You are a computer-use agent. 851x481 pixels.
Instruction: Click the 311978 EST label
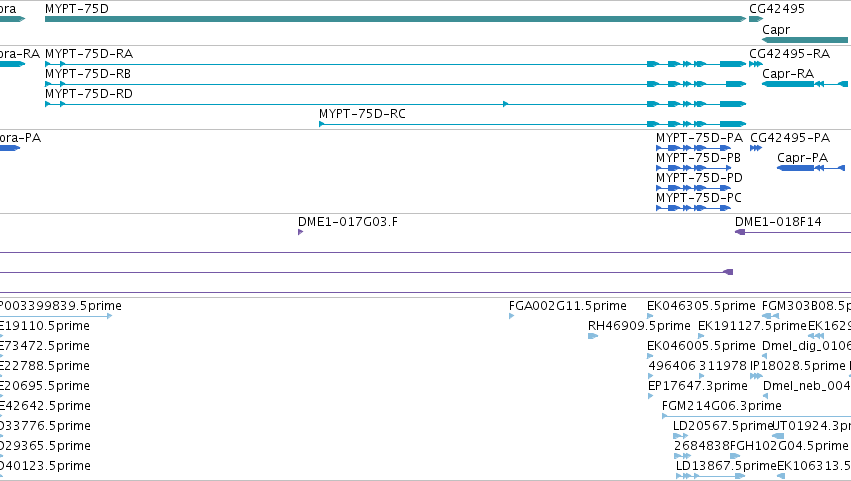pos(722,366)
